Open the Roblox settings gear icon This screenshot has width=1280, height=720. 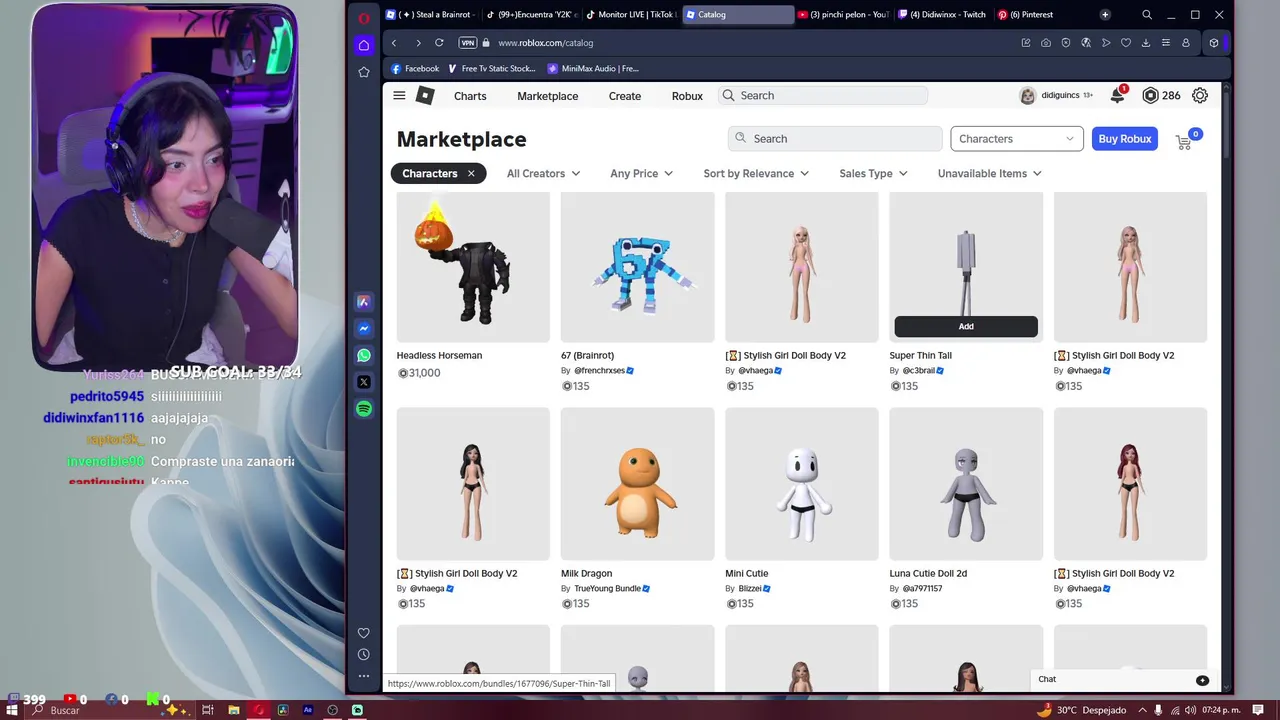click(1200, 95)
